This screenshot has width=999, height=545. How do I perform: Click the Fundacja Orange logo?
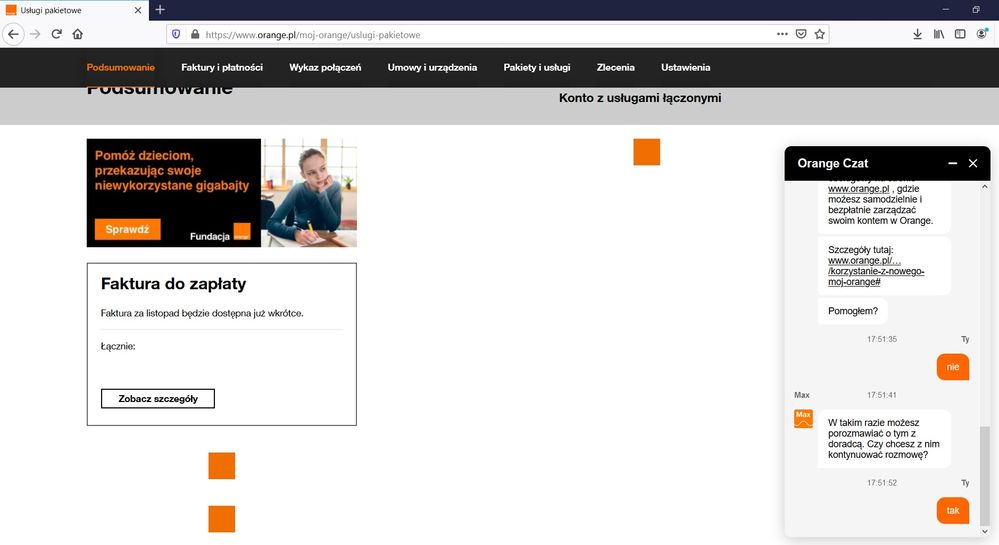[242, 231]
